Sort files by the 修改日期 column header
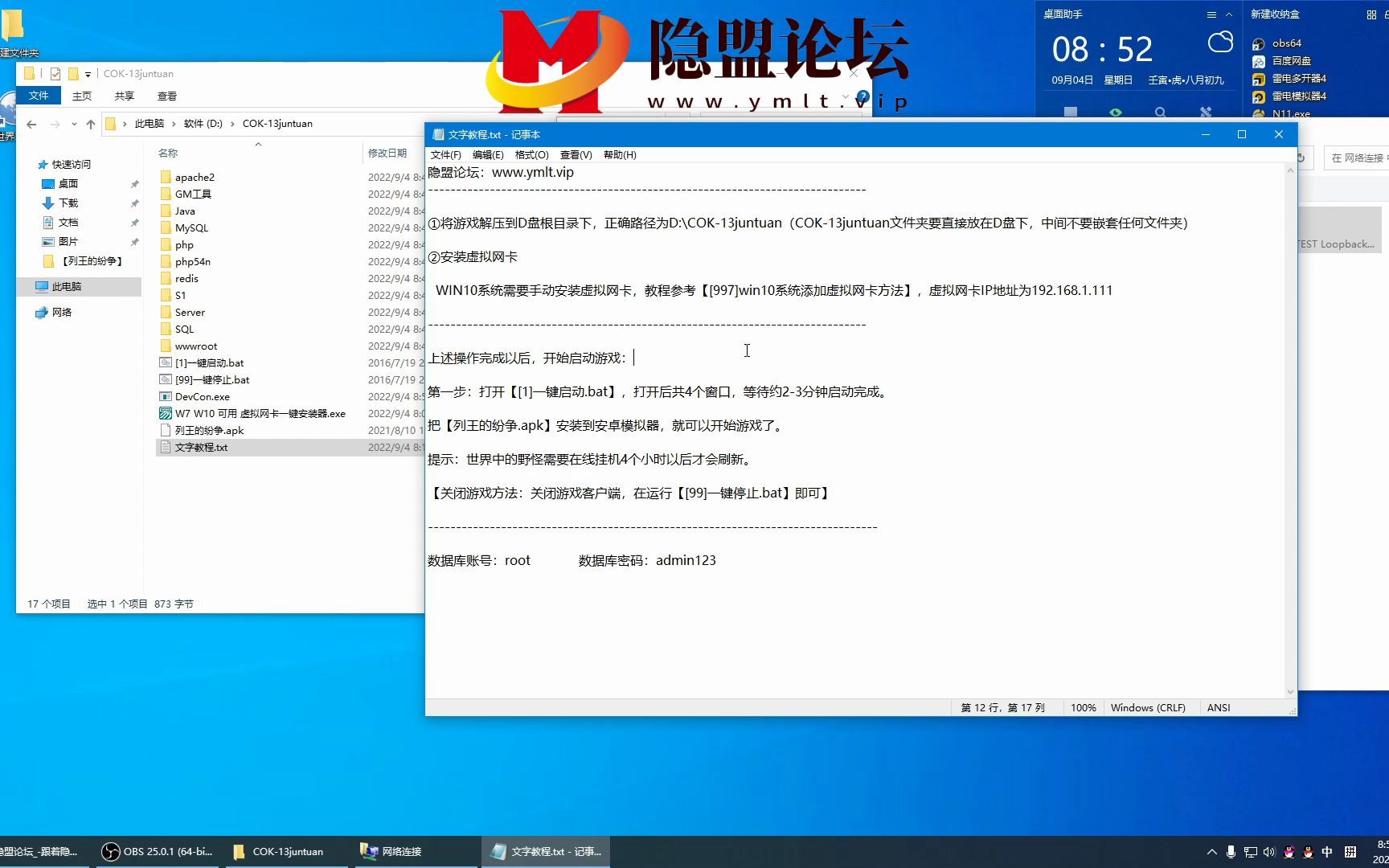This screenshot has height=868, width=1389. (x=387, y=153)
